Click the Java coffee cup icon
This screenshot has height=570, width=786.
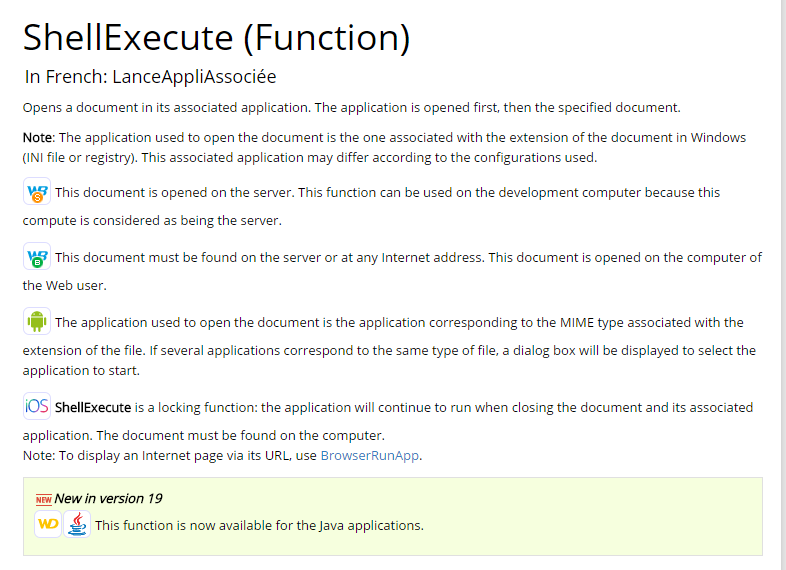77,524
